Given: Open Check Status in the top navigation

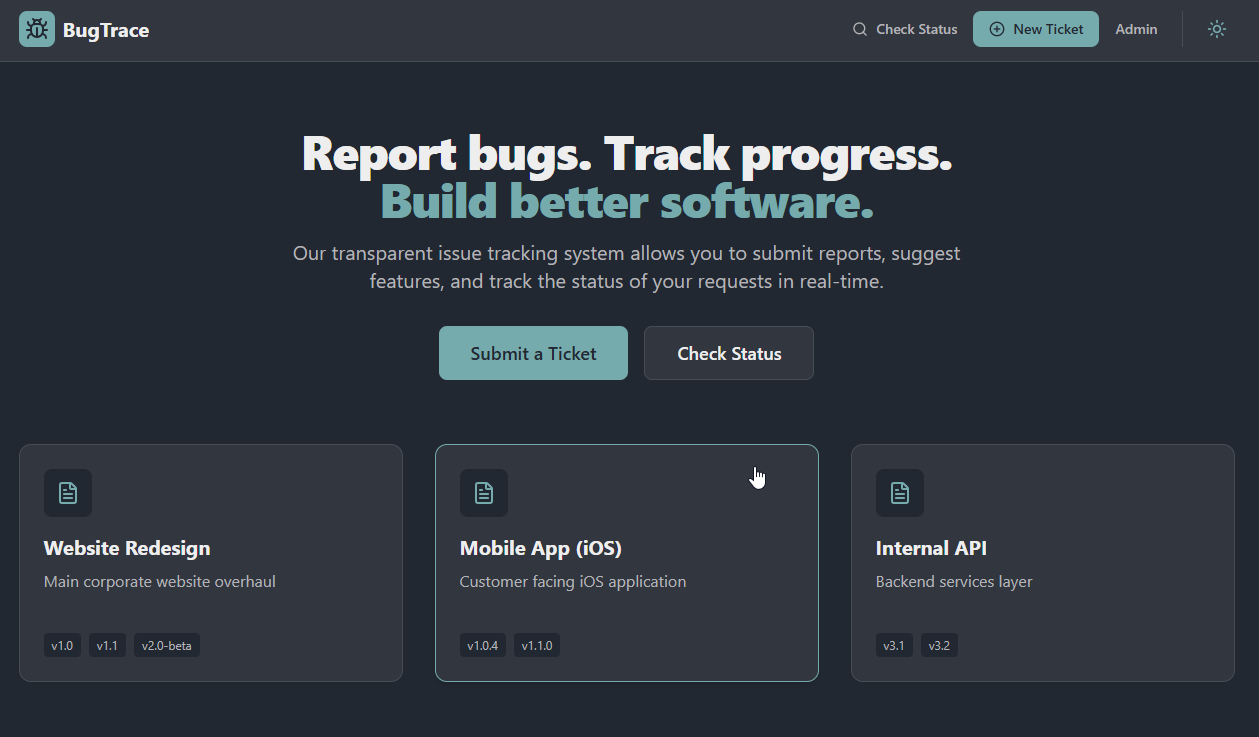Looking at the screenshot, I should 905,29.
